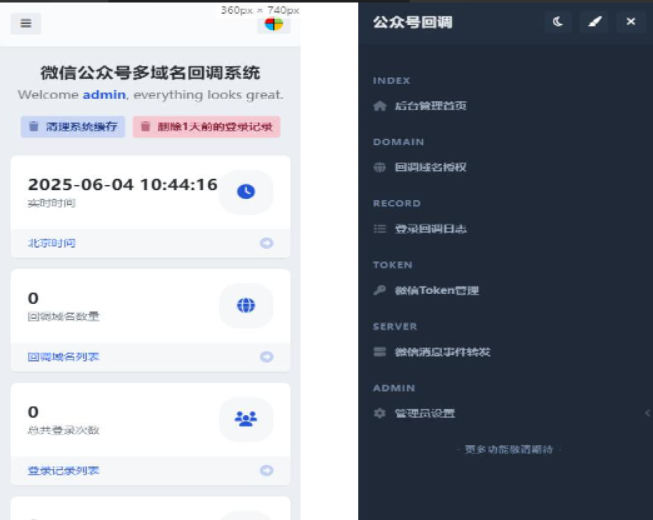Viewport: 653px width, 520px height.
Task: Click the 清理系统缓存 button
Action: coord(73,127)
